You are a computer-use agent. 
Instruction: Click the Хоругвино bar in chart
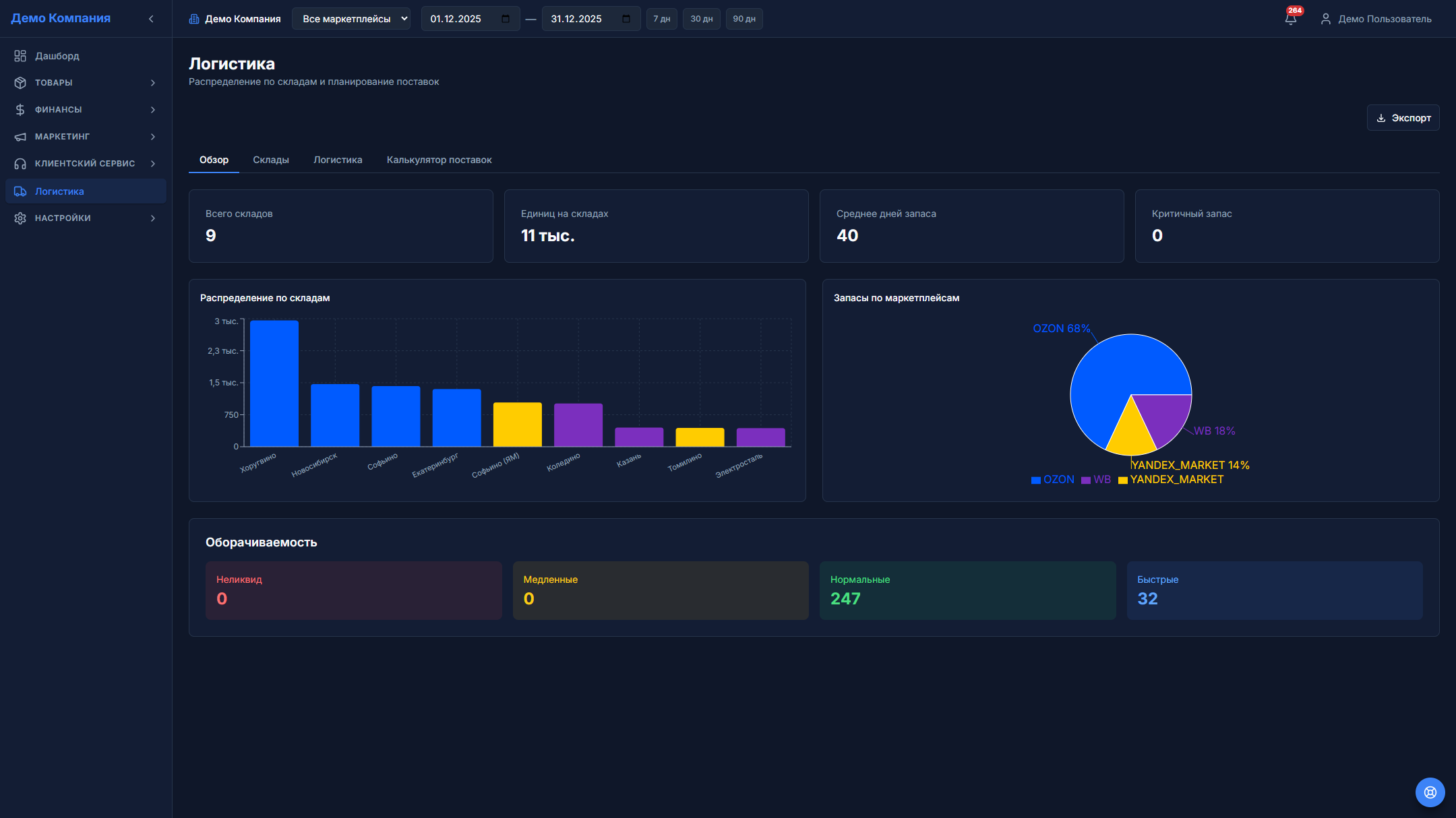274,383
